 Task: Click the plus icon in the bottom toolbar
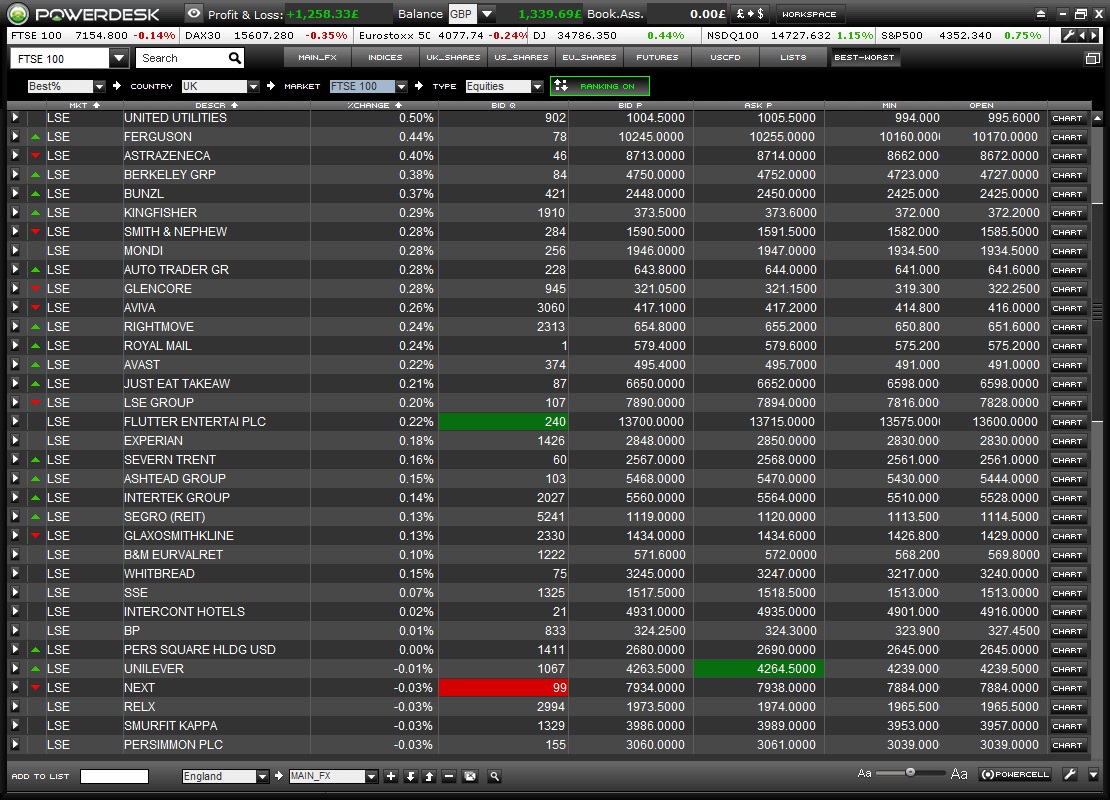(x=391, y=777)
